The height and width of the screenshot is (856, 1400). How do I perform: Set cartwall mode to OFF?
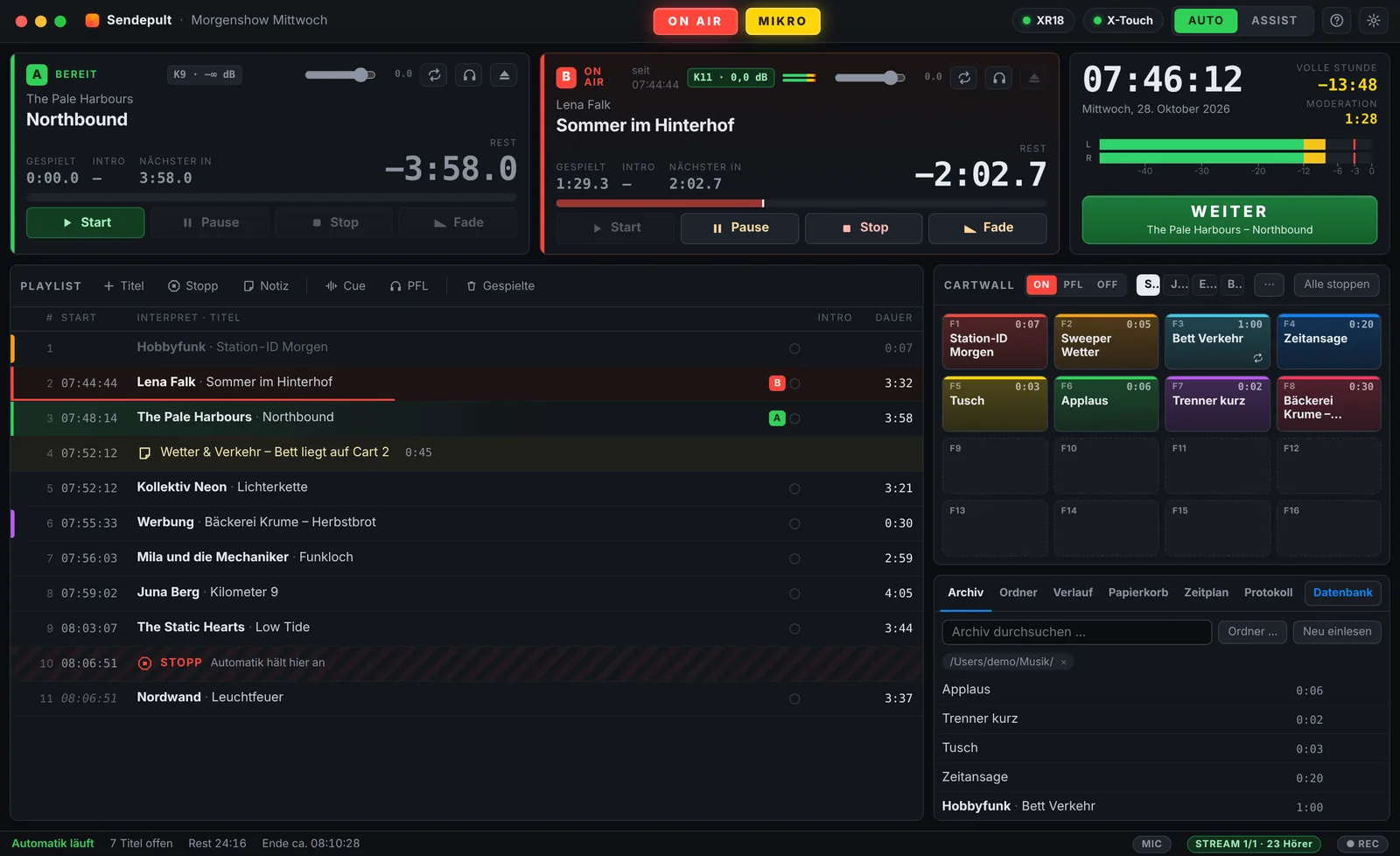click(x=1108, y=285)
